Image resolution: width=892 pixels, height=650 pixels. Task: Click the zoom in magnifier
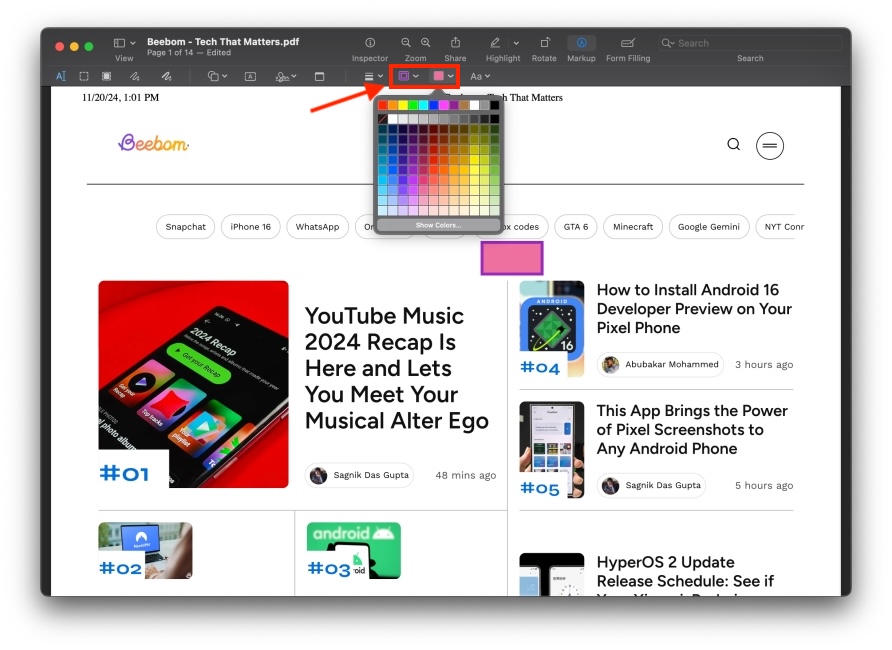pyautogui.click(x=426, y=43)
